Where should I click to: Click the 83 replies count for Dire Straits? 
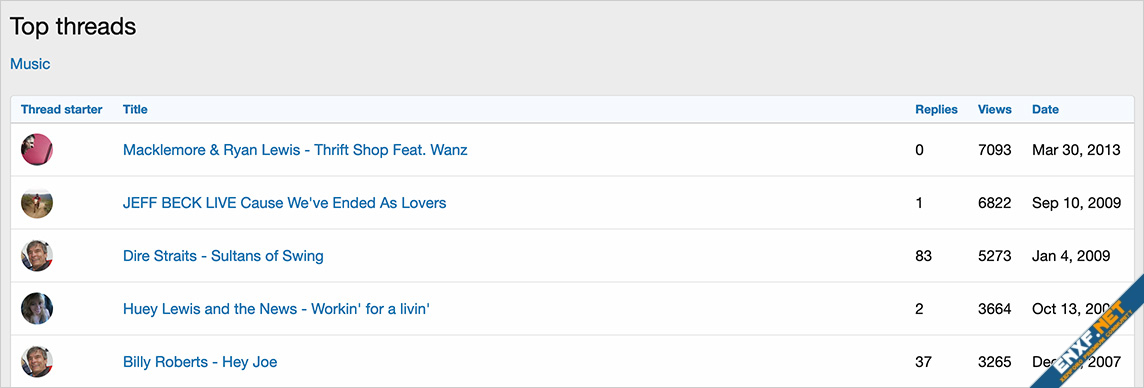tap(923, 256)
